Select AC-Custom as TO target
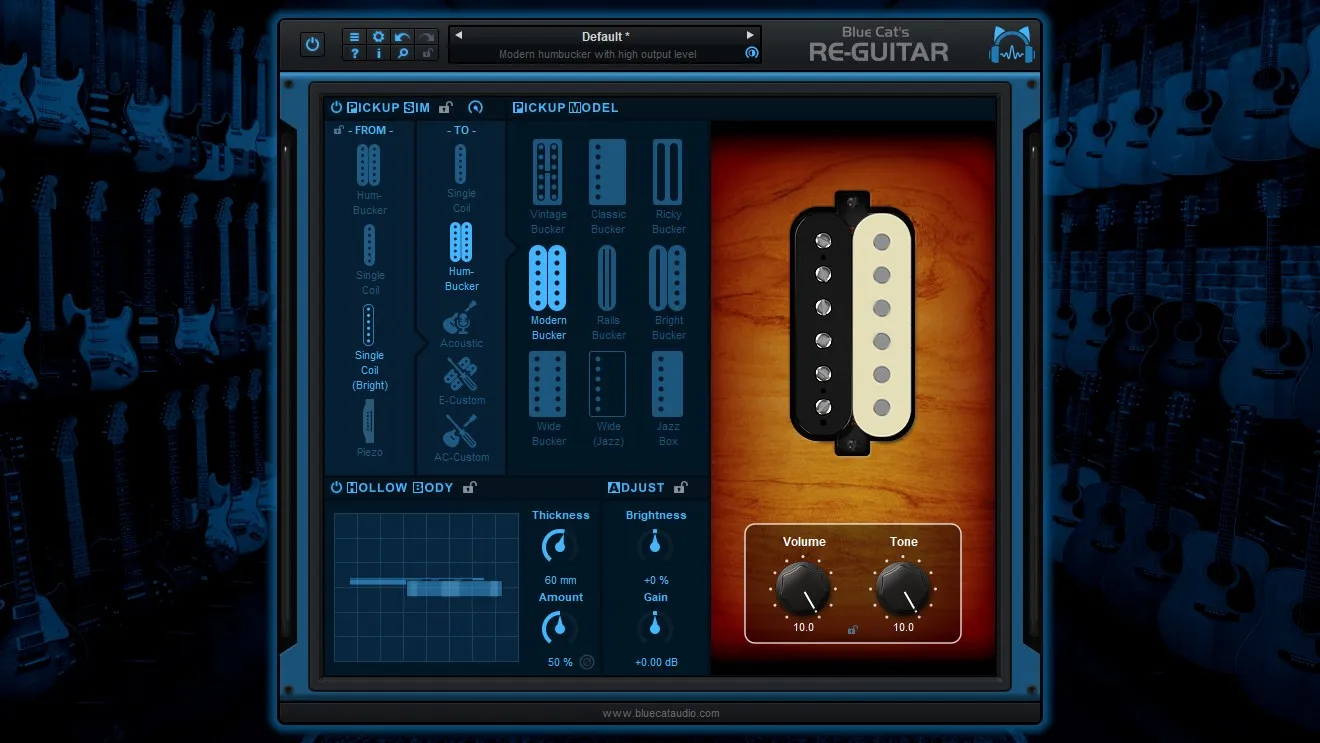 461,438
